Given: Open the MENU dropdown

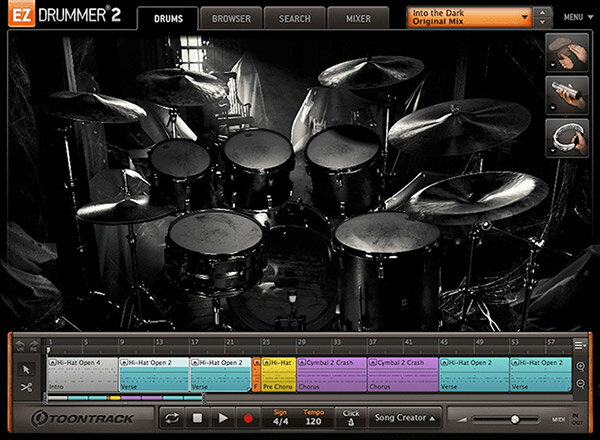Looking at the screenshot, I should (x=575, y=17).
